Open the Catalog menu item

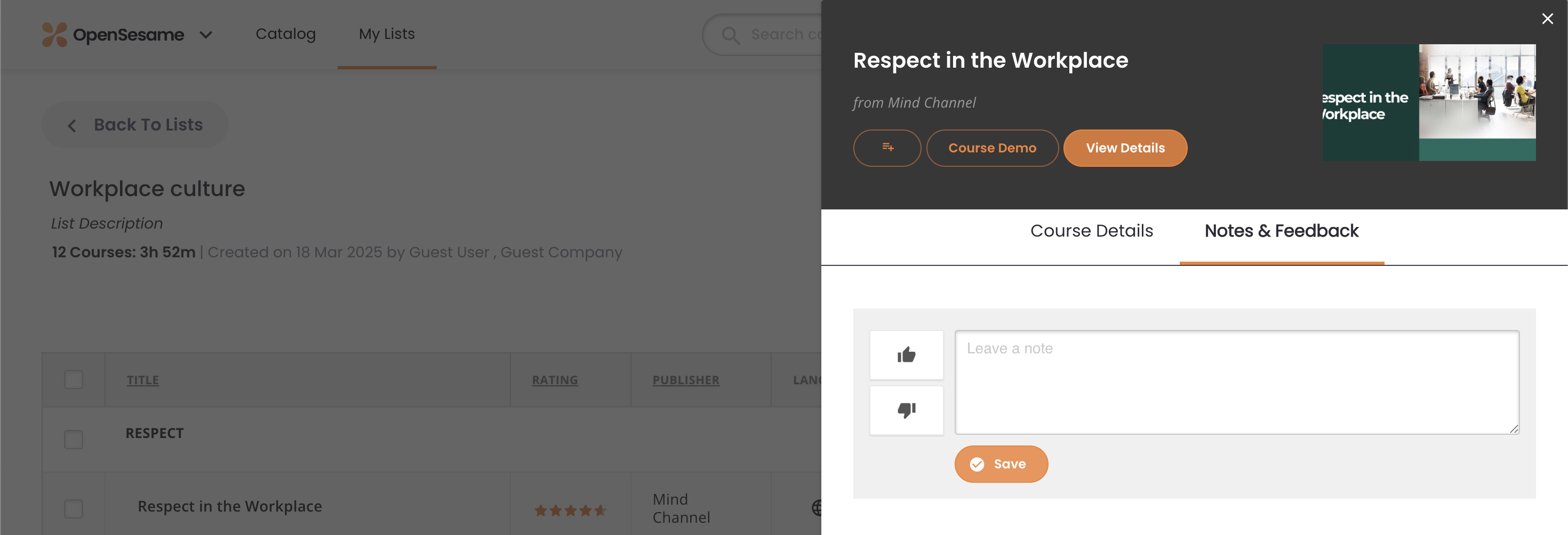pos(285,34)
